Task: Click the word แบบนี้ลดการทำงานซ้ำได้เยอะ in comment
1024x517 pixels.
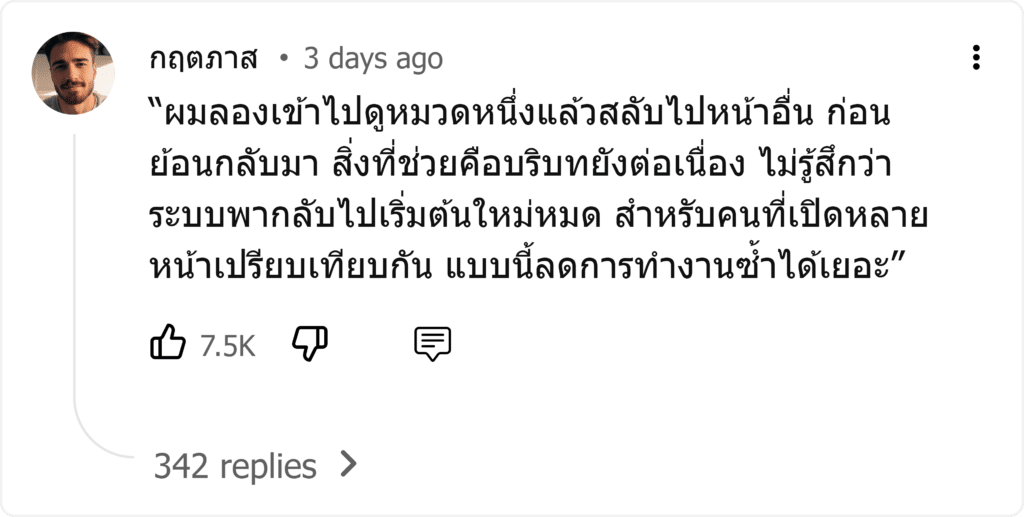Action: 668,268
